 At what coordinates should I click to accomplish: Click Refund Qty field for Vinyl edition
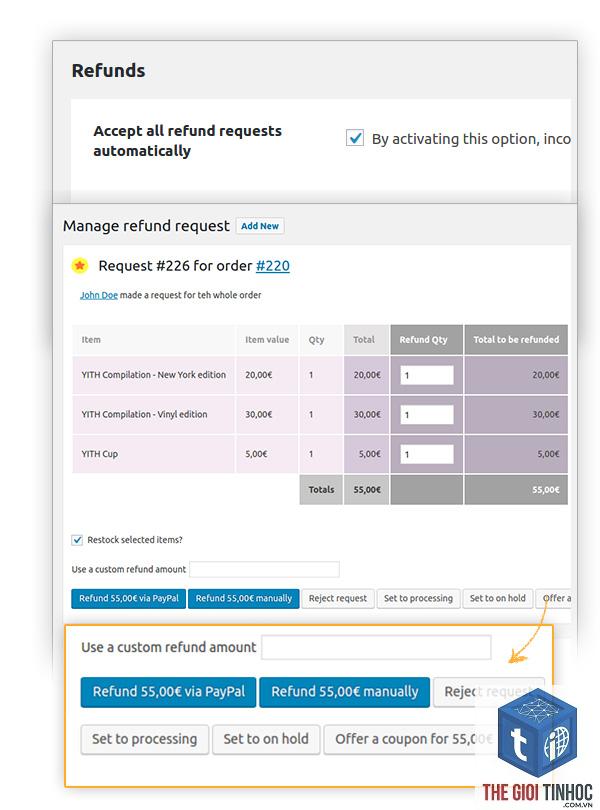pos(427,414)
